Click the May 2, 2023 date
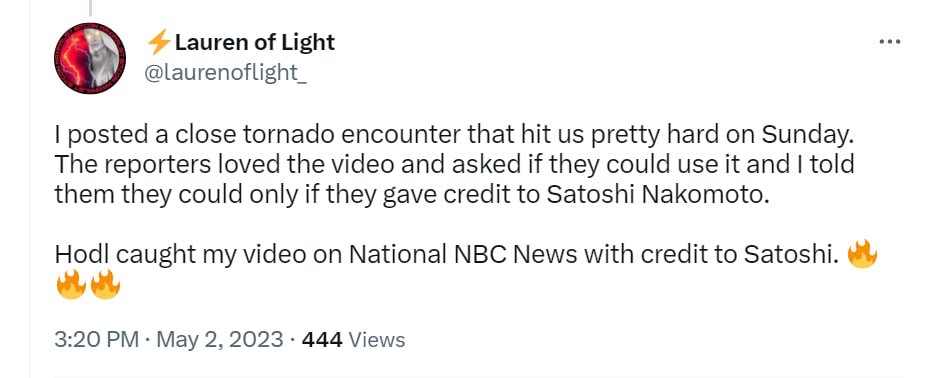The height and width of the screenshot is (378, 928). coord(220,340)
